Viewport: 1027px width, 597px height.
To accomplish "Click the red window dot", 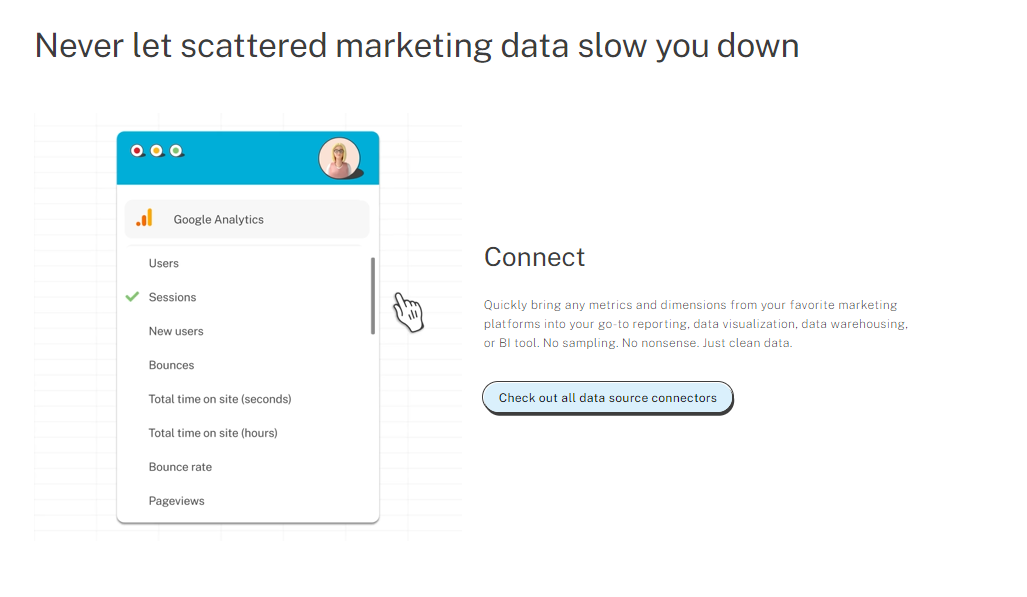I will pos(137,151).
